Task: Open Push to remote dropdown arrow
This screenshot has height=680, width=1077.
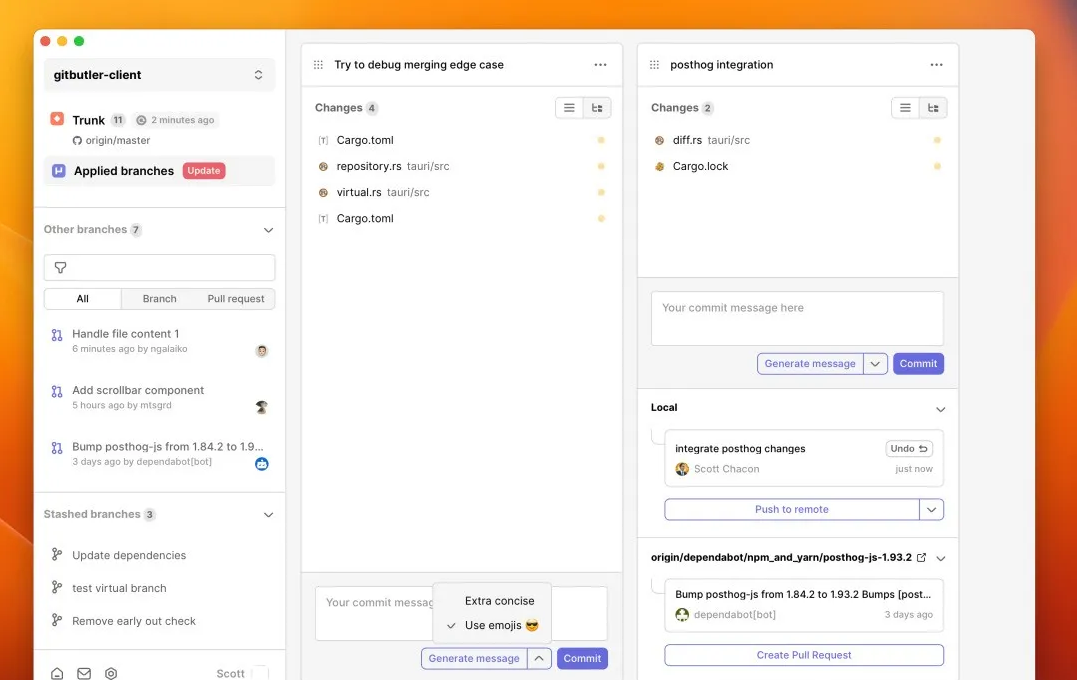Action: [x=931, y=509]
